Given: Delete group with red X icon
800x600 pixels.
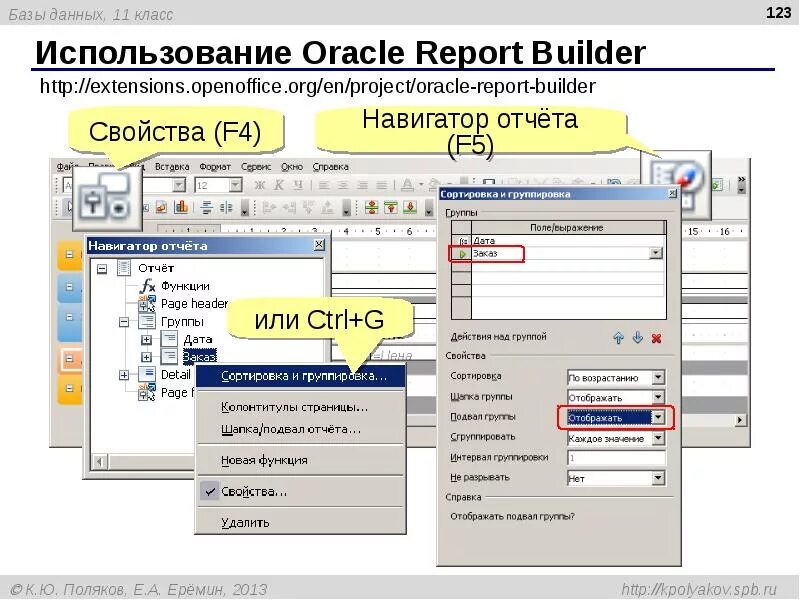Looking at the screenshot, I should click(x=657, y=338).
